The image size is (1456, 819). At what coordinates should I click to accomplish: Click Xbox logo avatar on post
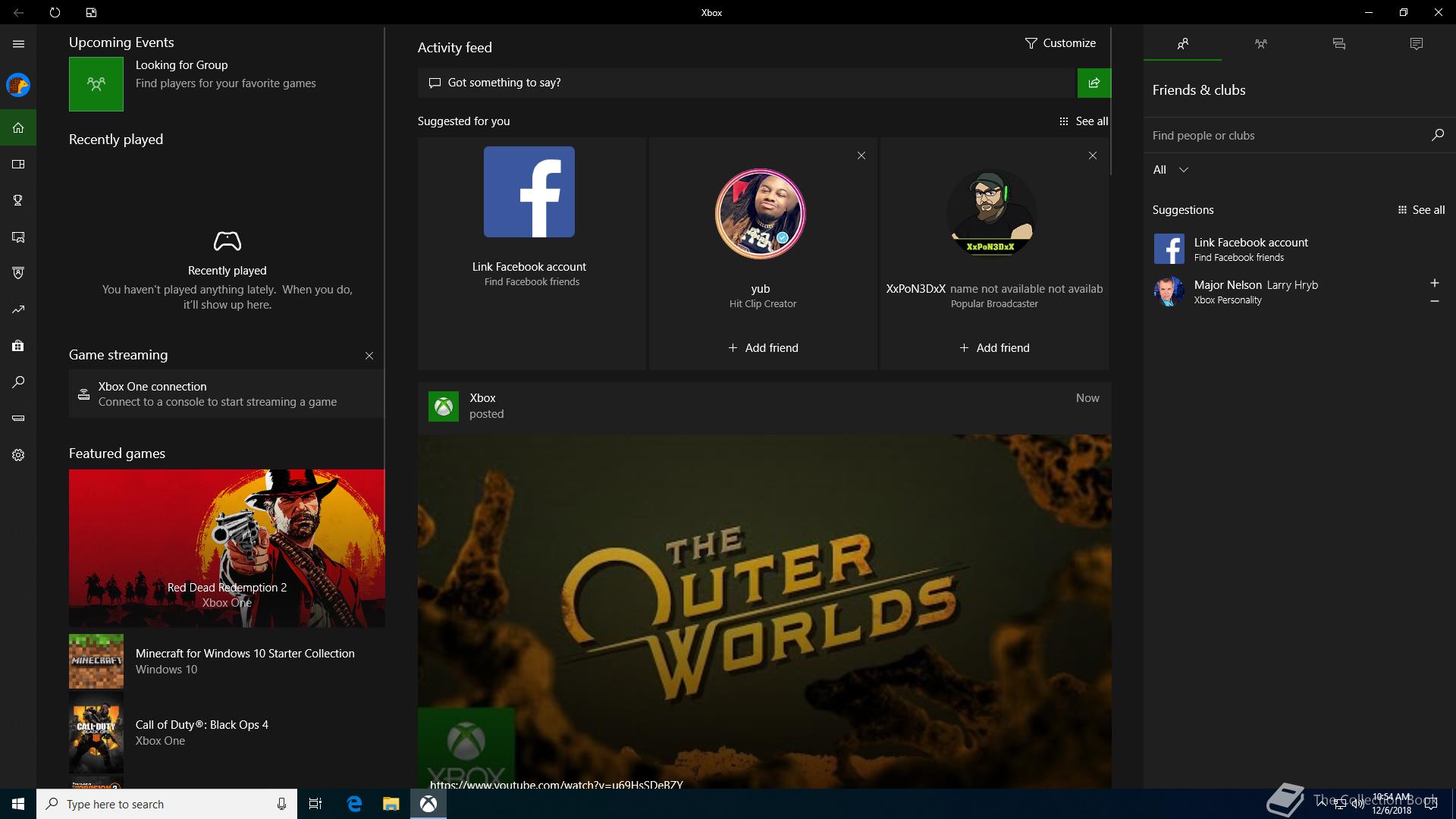tap(444, 406)
